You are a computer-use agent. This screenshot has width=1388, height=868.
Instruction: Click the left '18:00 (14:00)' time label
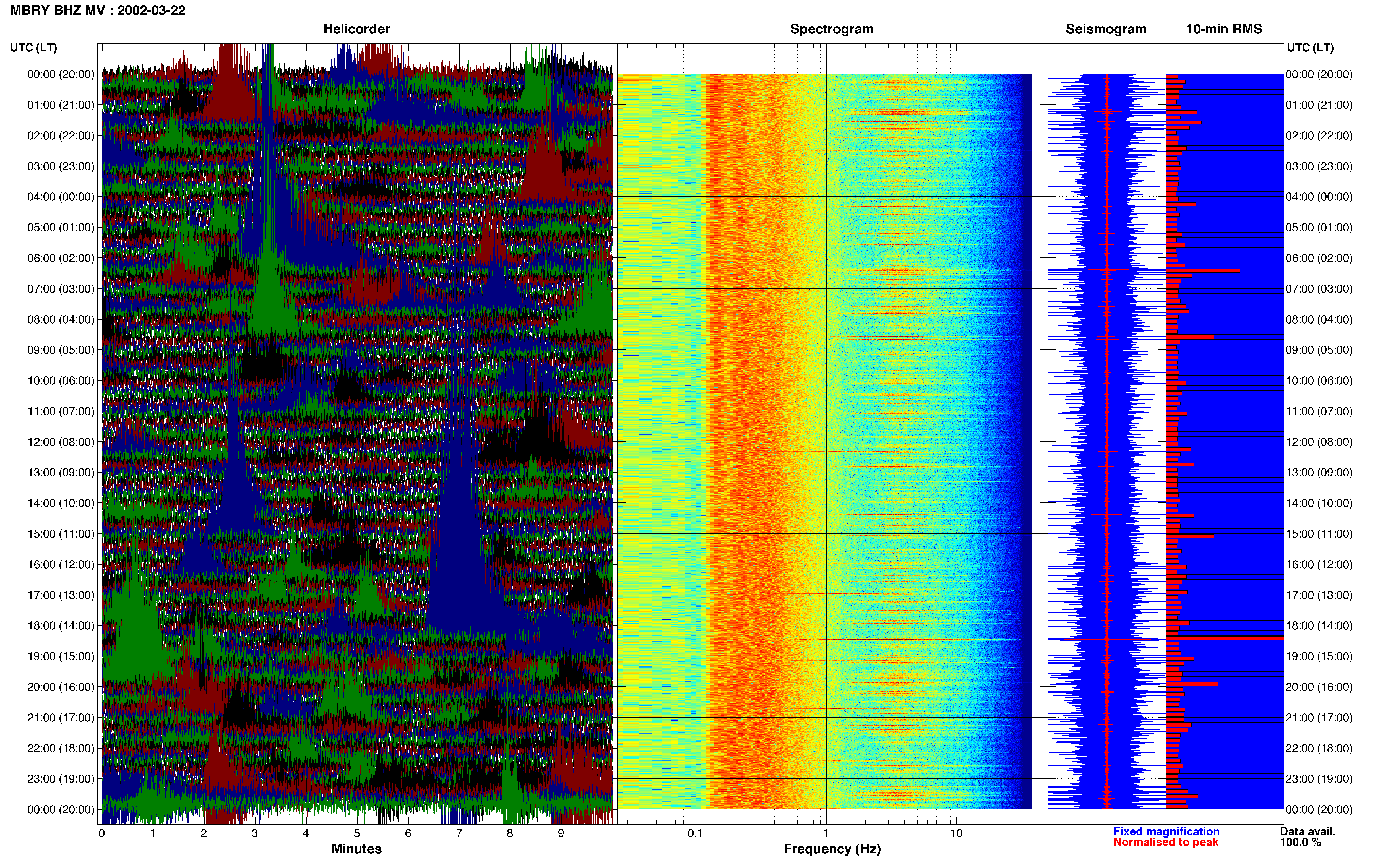pos(61,626)
